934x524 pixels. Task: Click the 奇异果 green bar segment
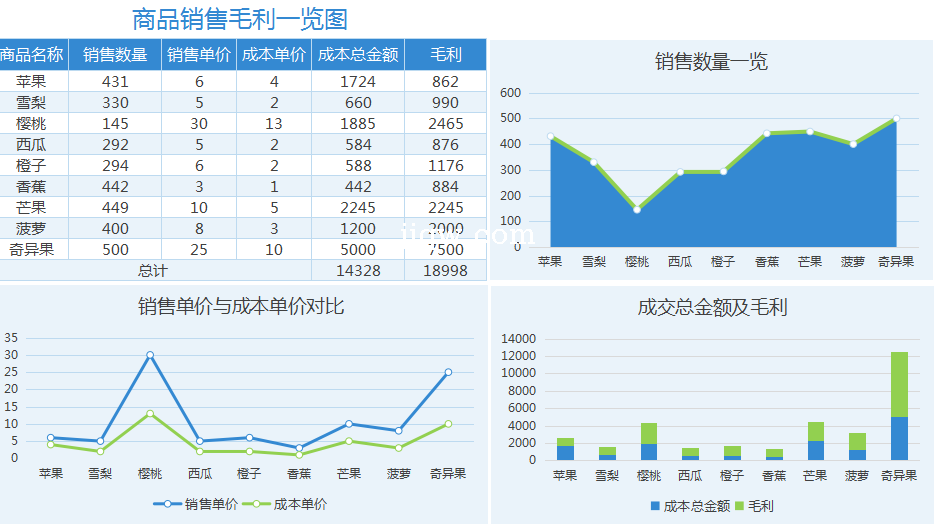(900, 384)
